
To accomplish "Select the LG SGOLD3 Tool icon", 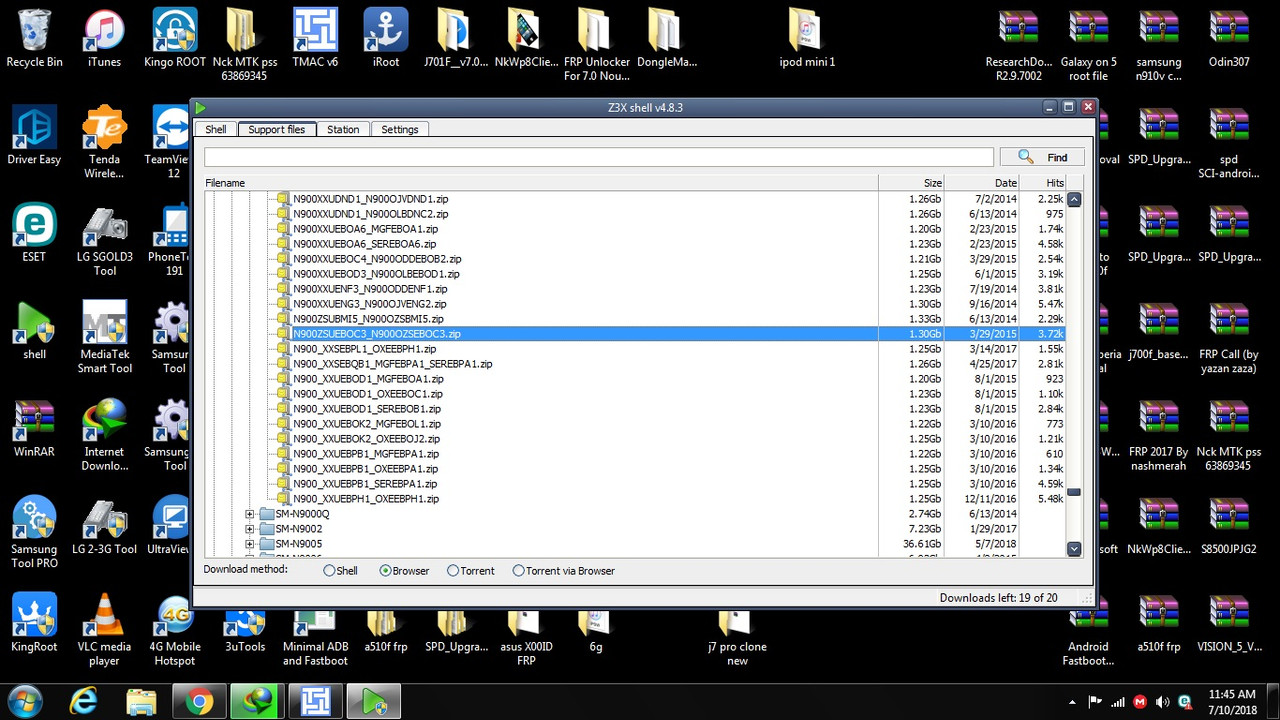I will click(x=105, y=240).
